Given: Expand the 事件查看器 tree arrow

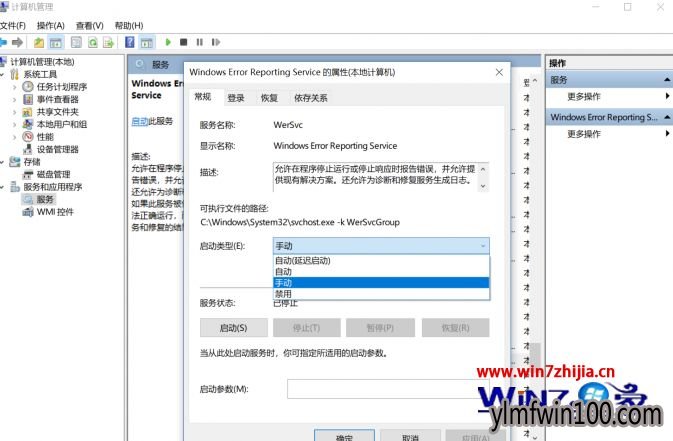Looking at the screenshot, I should [15, 99].
